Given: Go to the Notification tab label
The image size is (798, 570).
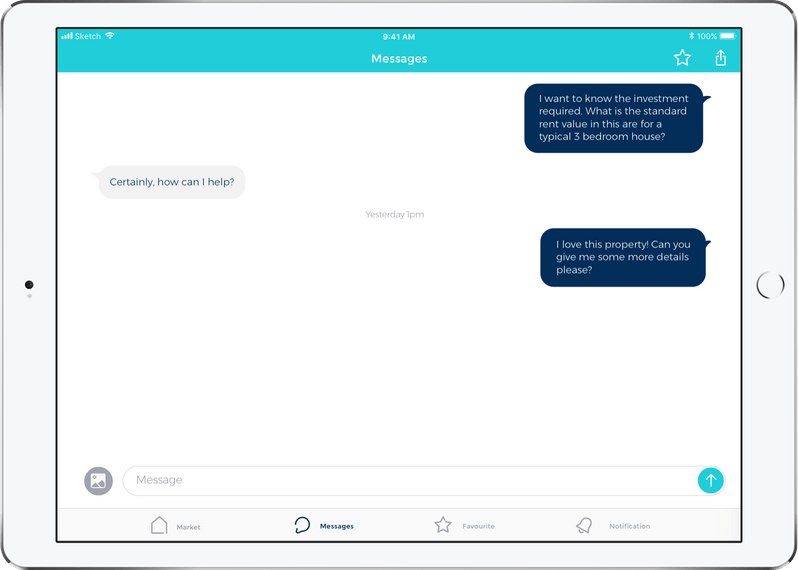Looking at the screenshot, I should pyautogui.click(x=629, y=526).
